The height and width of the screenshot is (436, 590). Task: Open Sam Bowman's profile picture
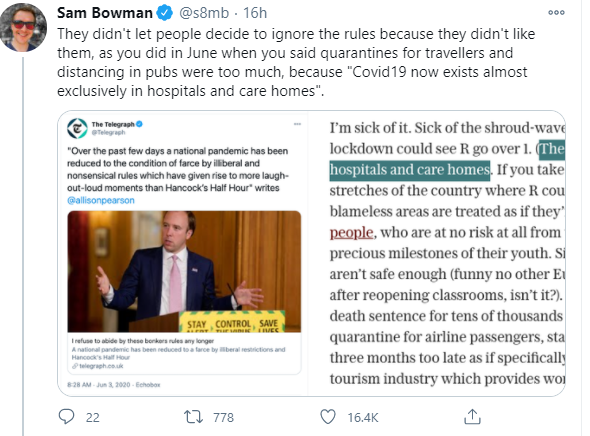(x=23, y=27)
